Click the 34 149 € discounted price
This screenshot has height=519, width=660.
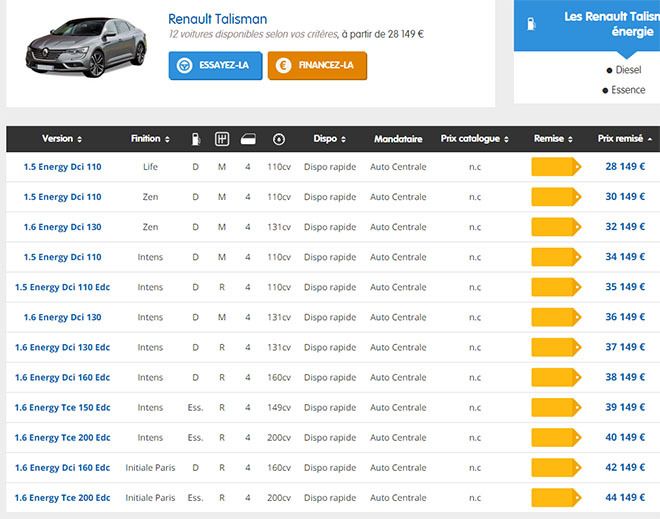(625, 256)
